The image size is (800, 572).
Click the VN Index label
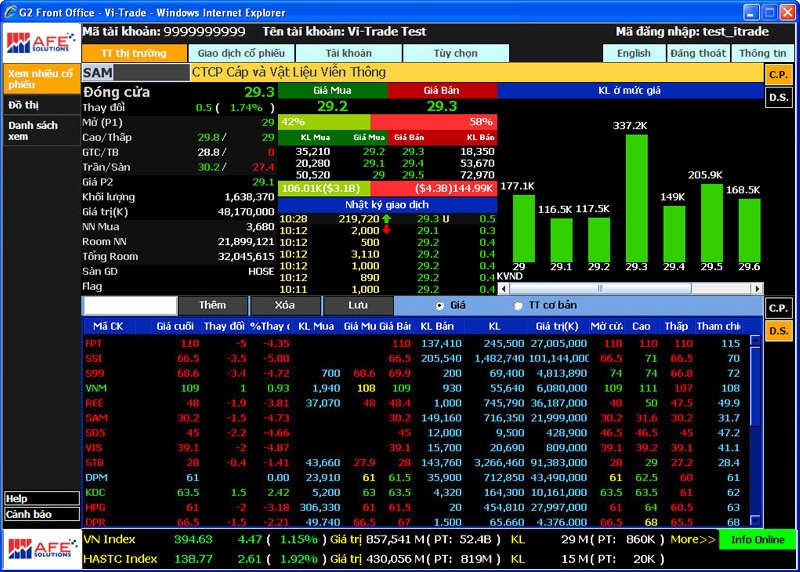pyautogui.click(x=109, y=539)
